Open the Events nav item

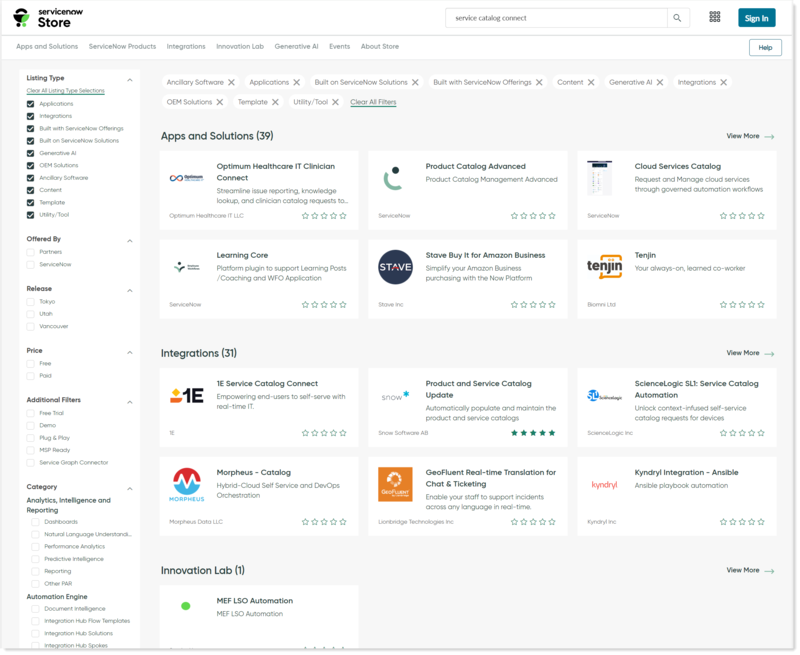pyautogui.click(x=340, y=46)
